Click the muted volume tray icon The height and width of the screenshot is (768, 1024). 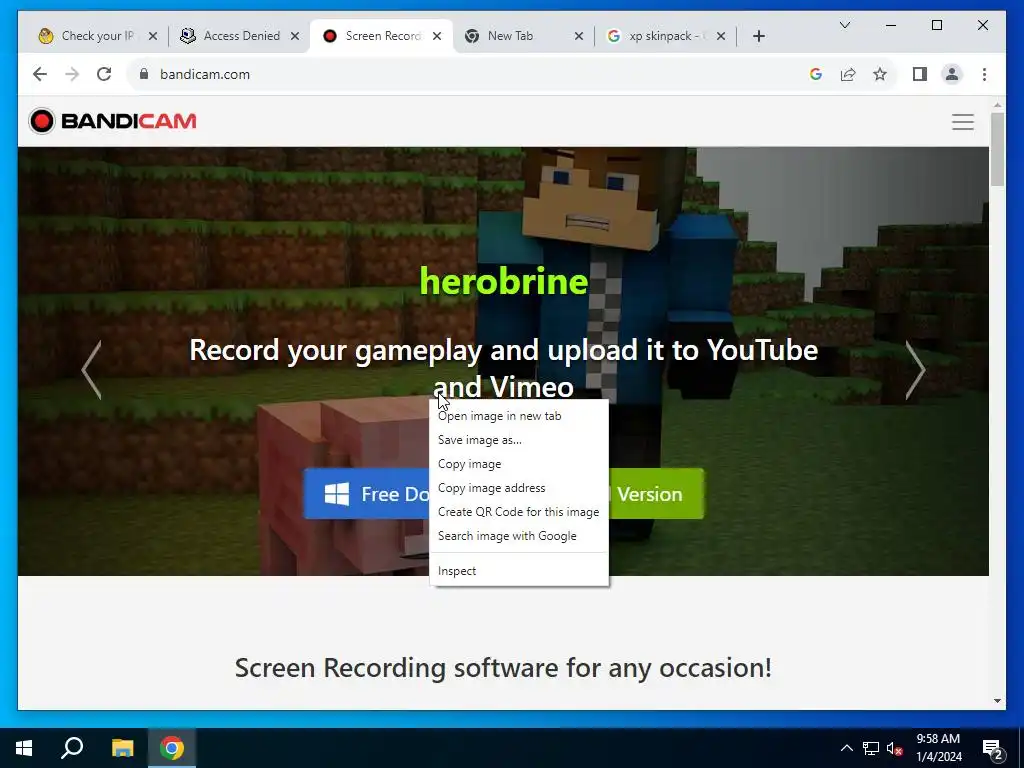(x=895, y=748)
